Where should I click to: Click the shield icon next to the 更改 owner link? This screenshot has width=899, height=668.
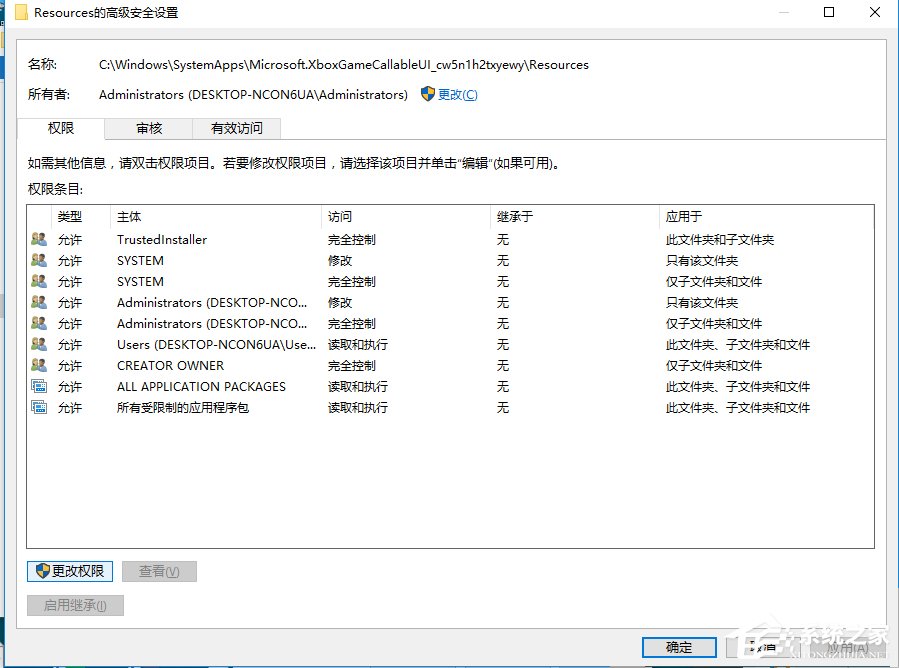click(428, 95)
